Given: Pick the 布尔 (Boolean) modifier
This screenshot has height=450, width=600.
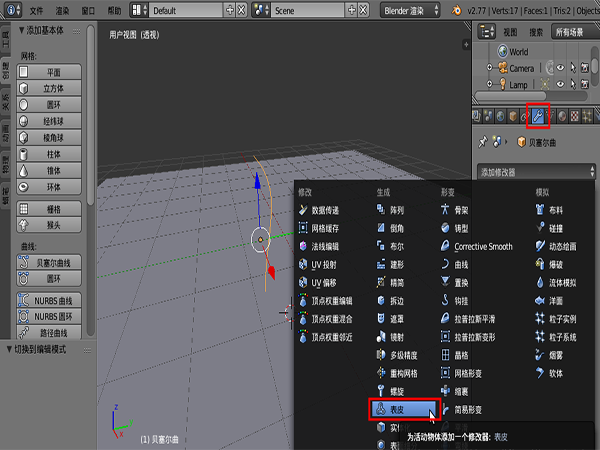Looking at the screenshot, I should point(397,246).
